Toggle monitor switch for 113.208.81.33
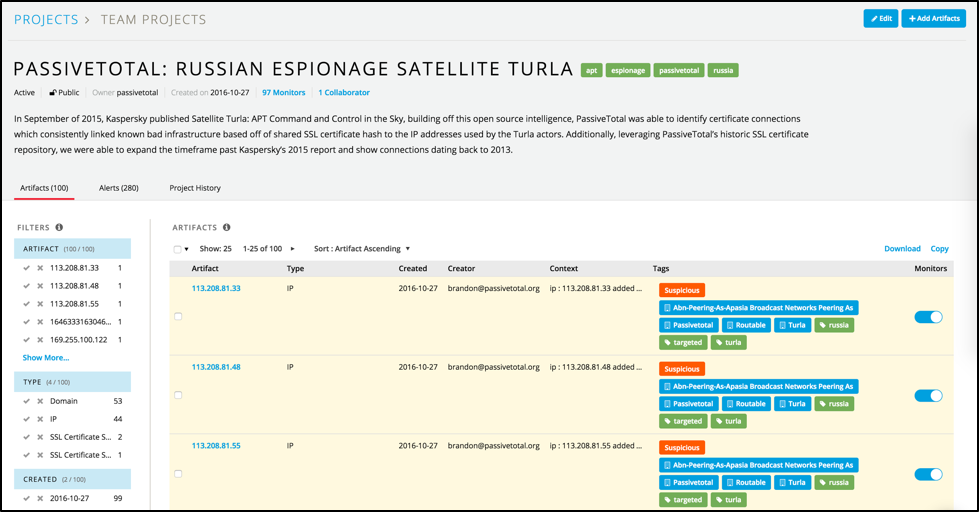The image size is (979, 512). [x=928, y=317]
